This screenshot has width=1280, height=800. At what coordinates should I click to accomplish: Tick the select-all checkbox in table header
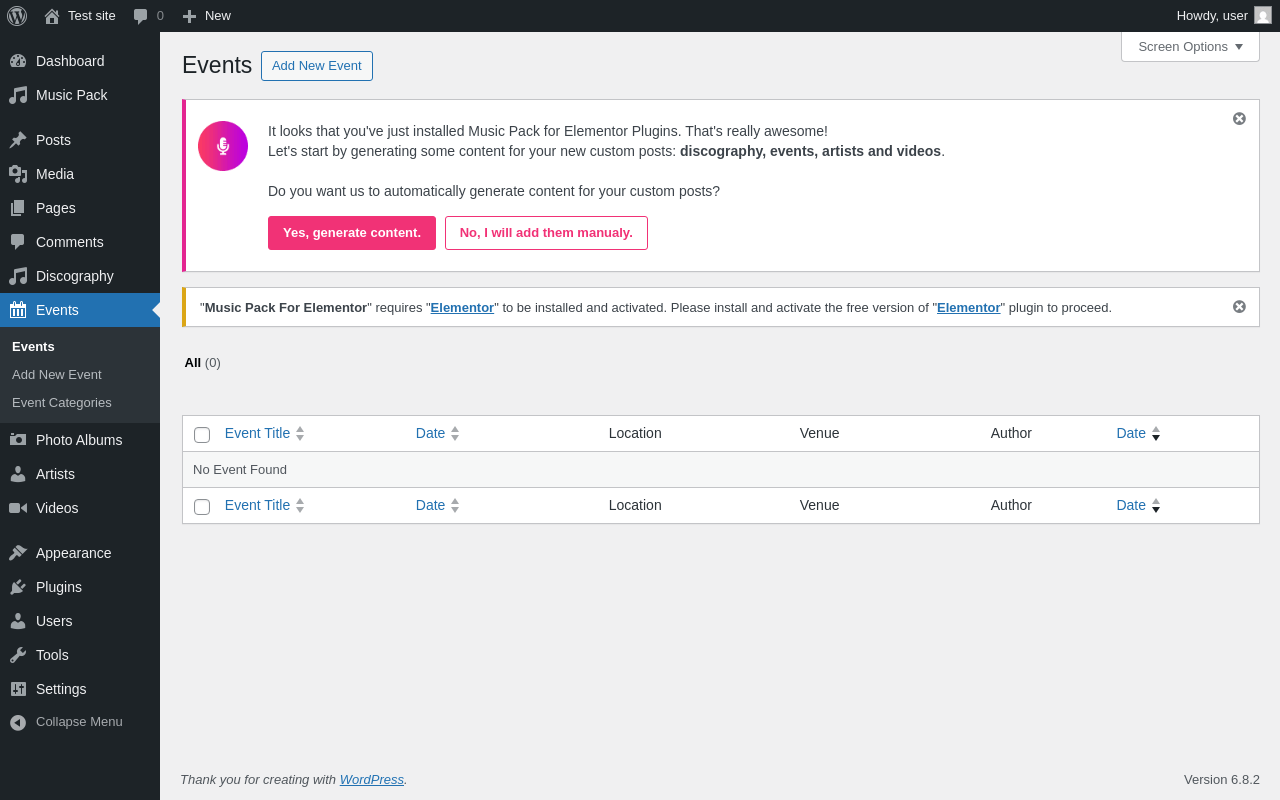[x=202, y=435]
